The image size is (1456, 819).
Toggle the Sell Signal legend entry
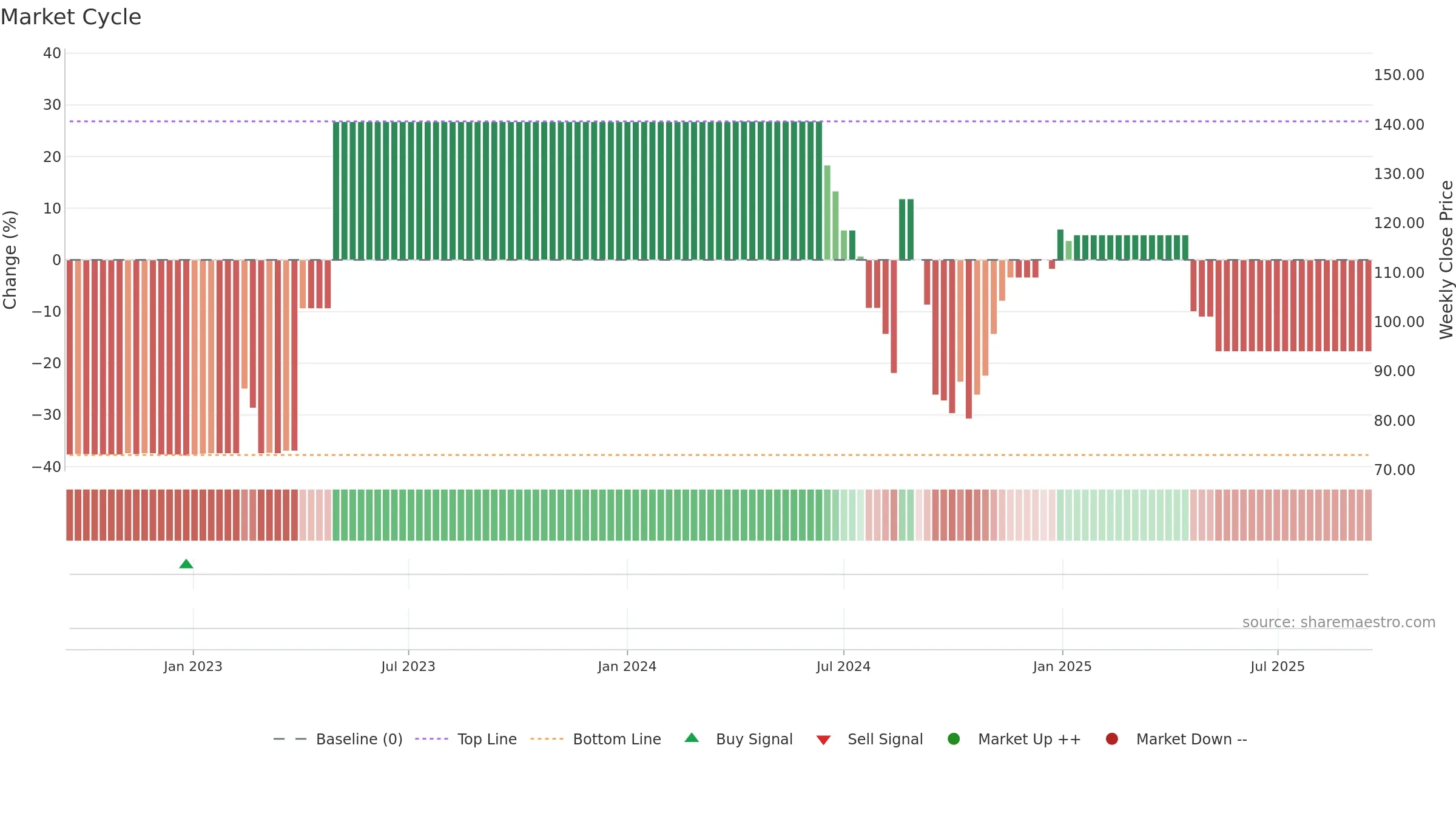pyautogui.click(x=869, y=739)
